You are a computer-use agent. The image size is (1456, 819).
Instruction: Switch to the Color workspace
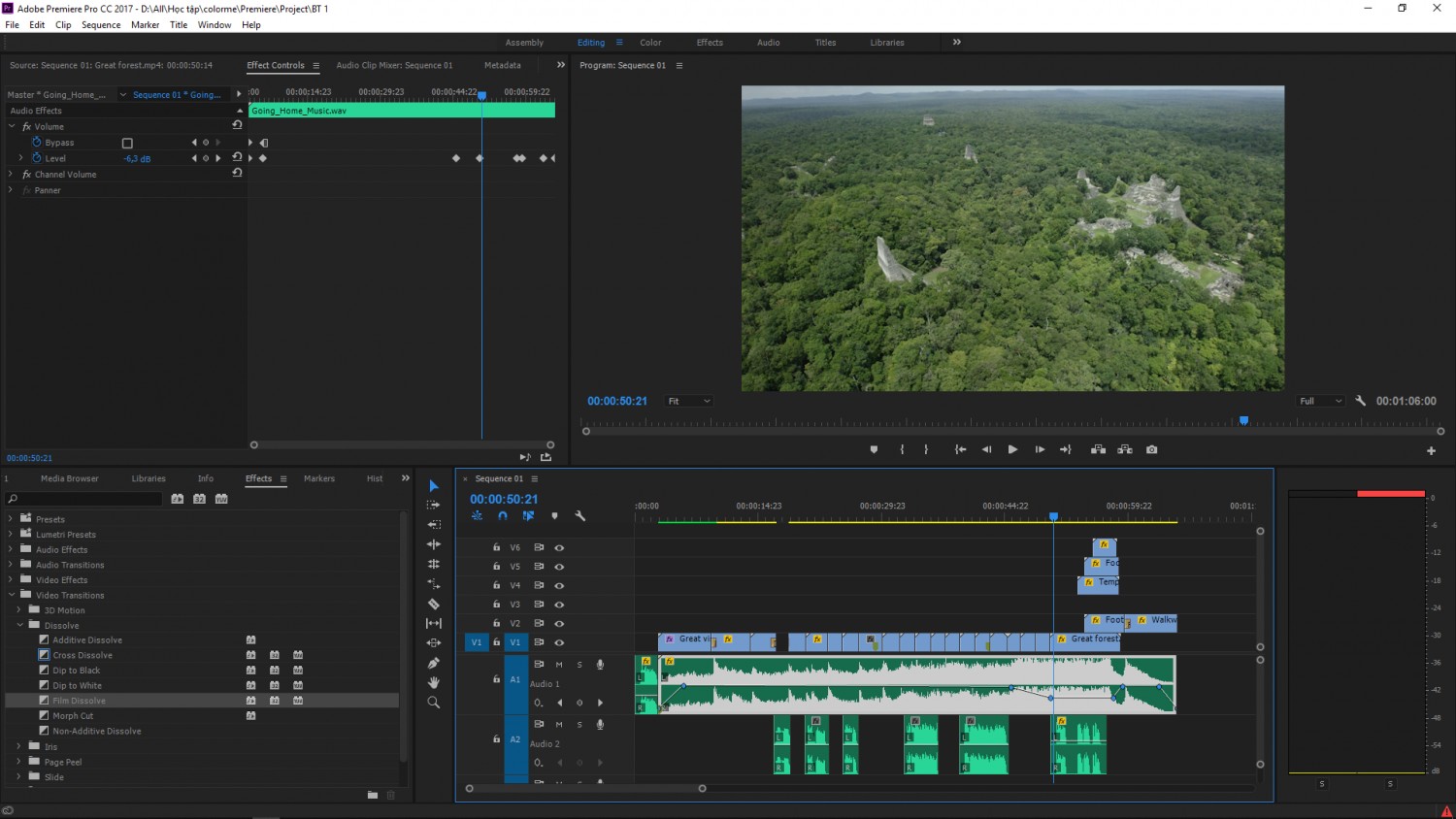[650, 43]
